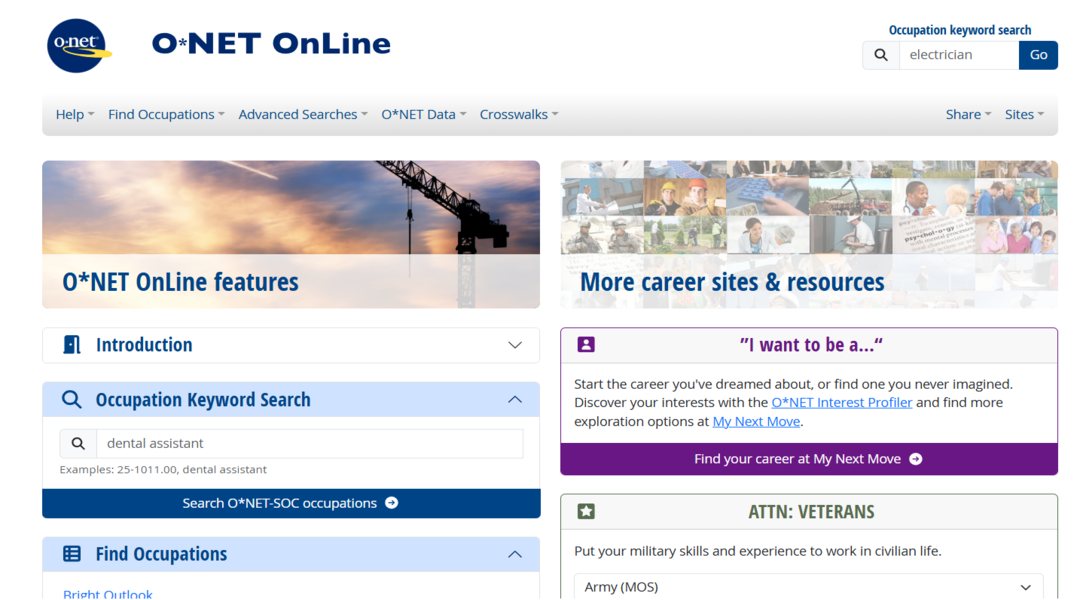
Task: Click the star icon beside ATTN: VETERANS
Action: [x=586, y=512]
